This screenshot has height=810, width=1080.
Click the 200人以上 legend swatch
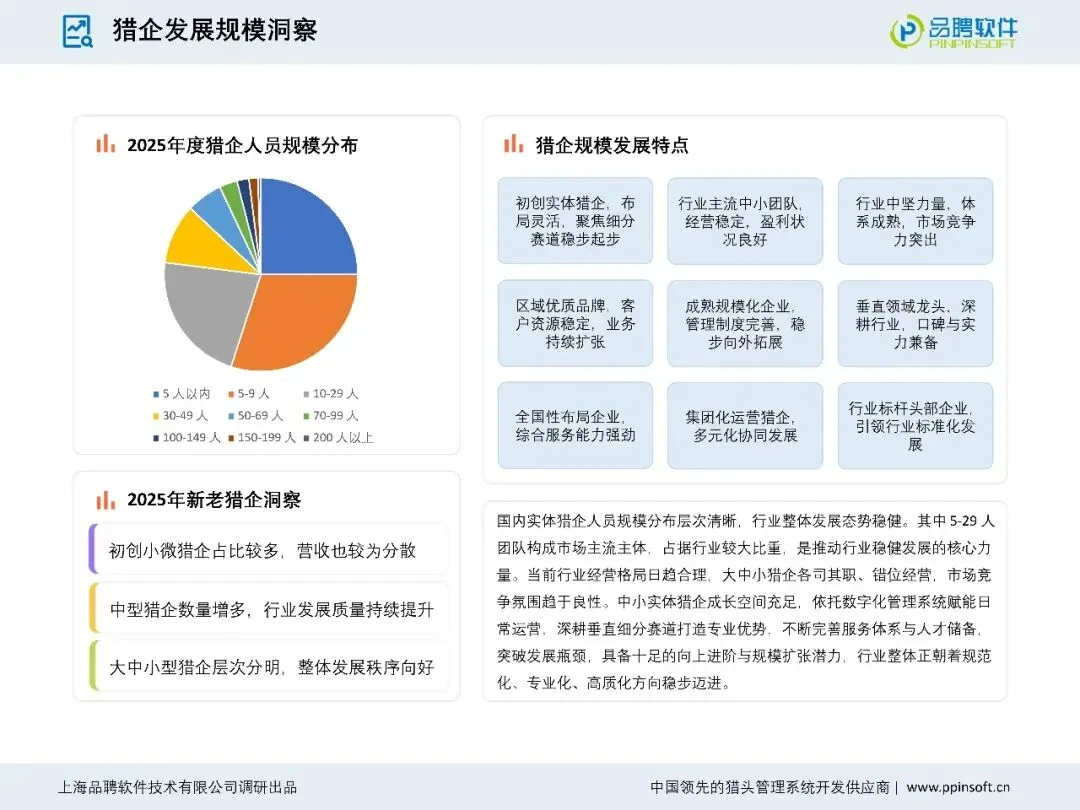coord(307,438)
